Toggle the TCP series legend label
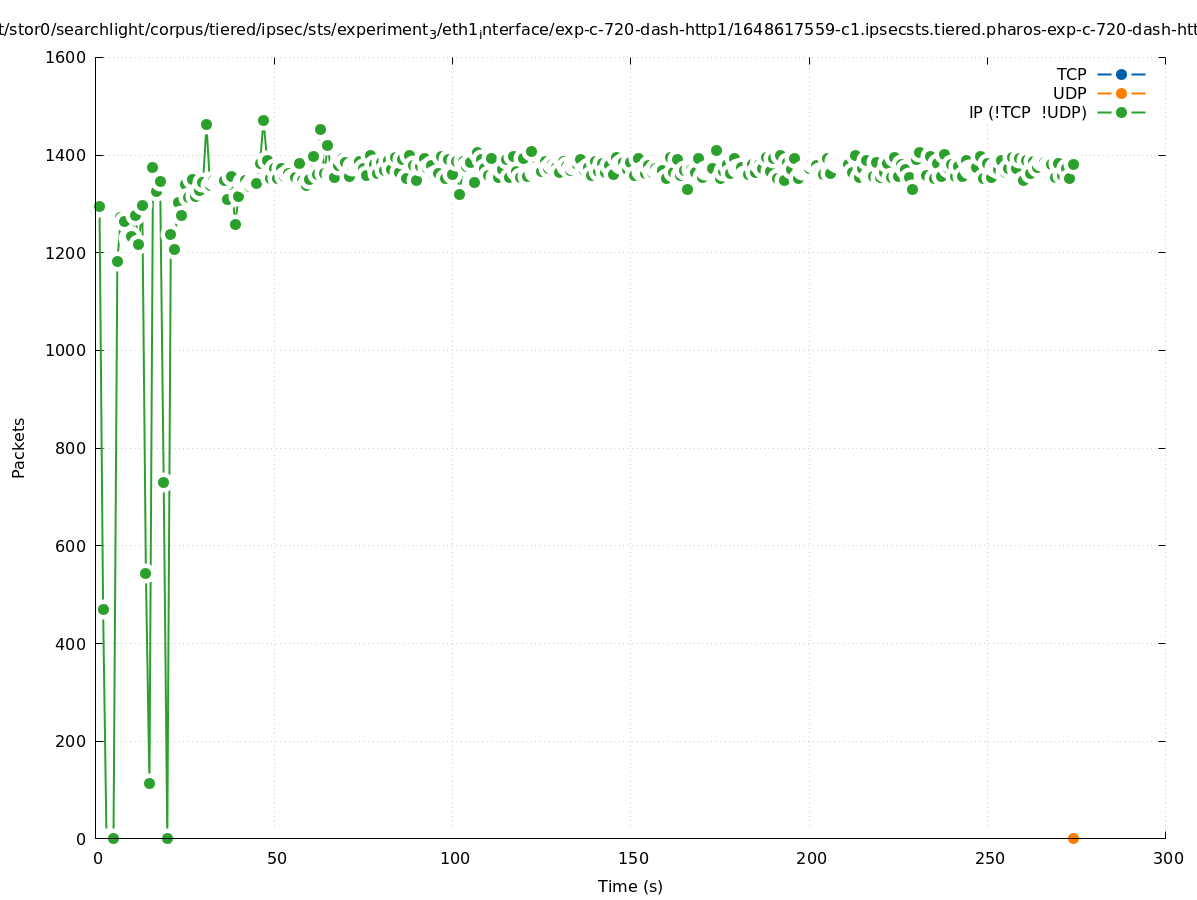The height and width of the screenshot is (900, 1197). click(1071, 74)
